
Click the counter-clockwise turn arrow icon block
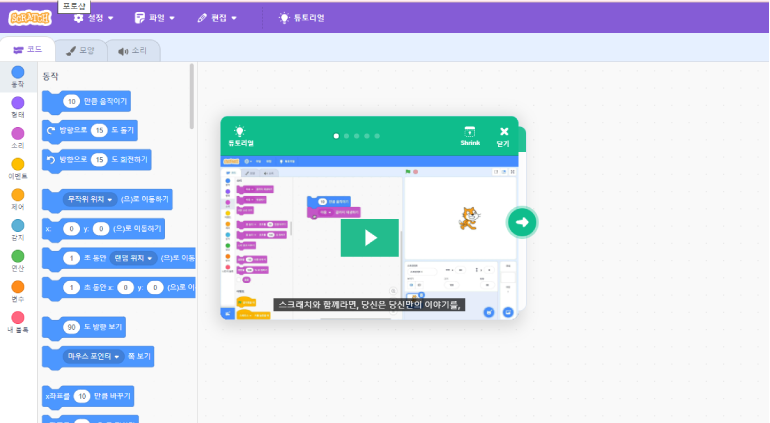click(51, 160)
